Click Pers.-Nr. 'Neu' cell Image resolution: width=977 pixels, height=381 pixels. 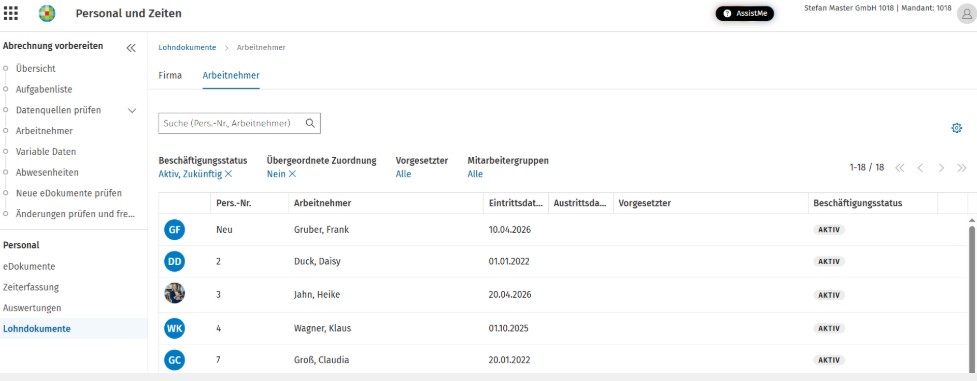[x=224, y=229]
